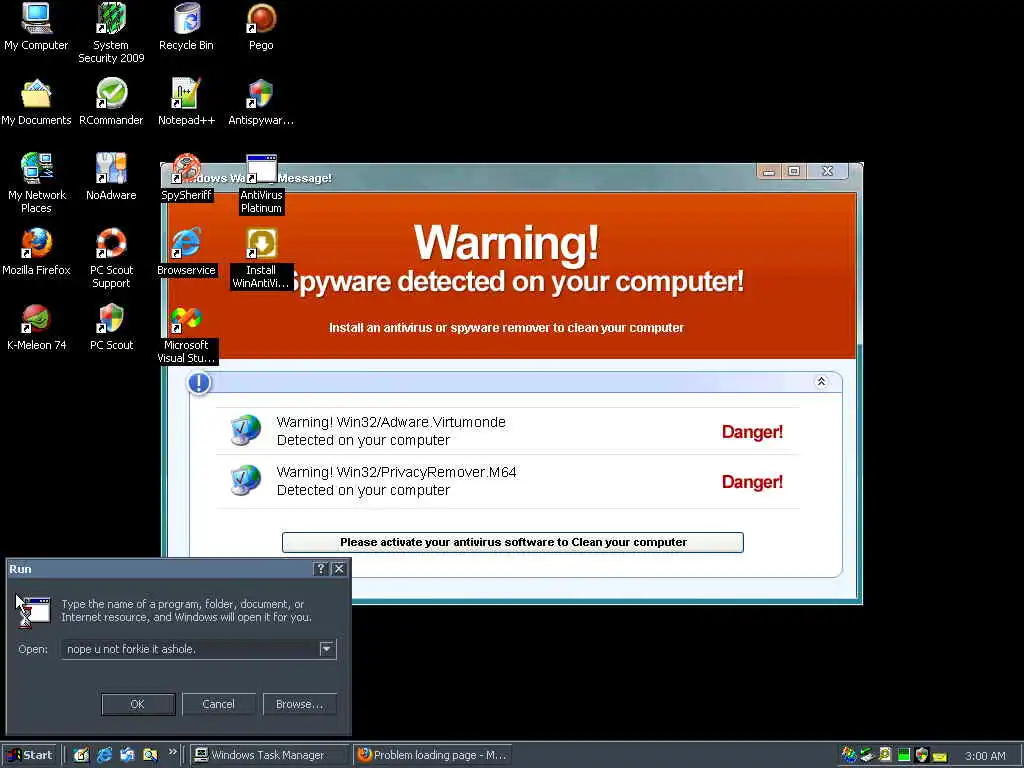Click the first system tray icon

click(x=848, y=756)
